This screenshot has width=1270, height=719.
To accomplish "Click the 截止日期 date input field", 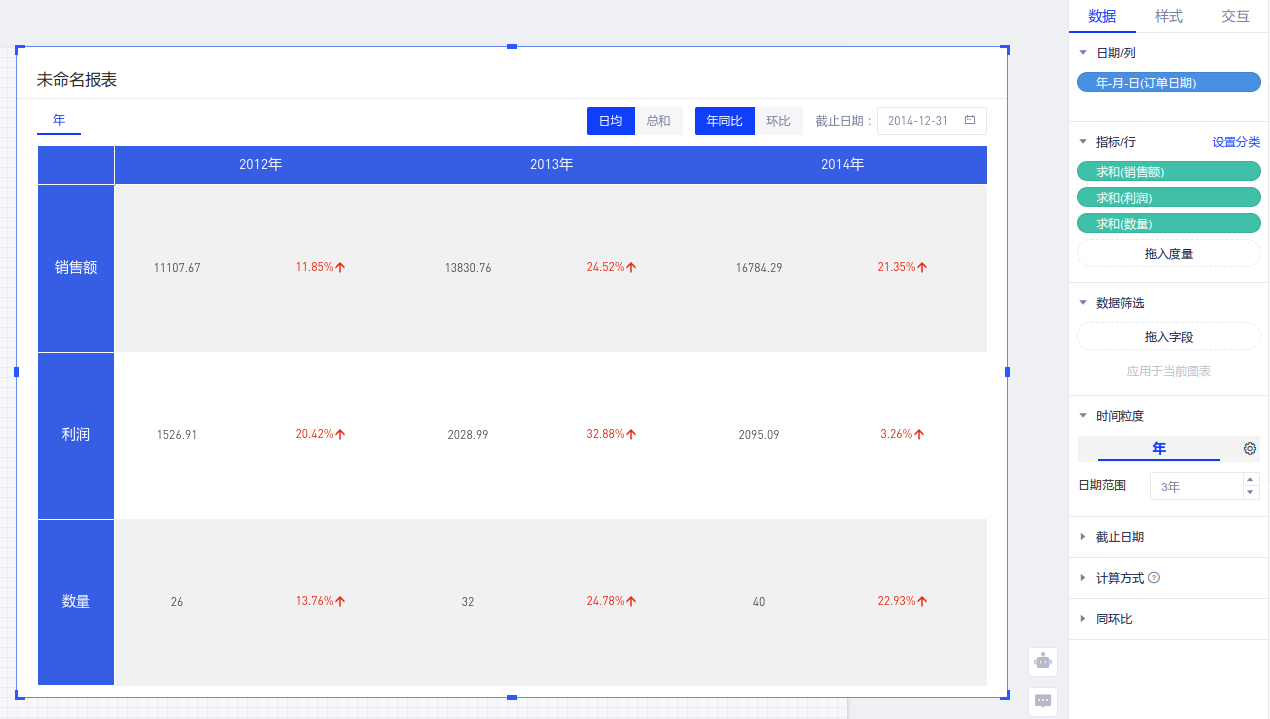I will pos(920,121).
